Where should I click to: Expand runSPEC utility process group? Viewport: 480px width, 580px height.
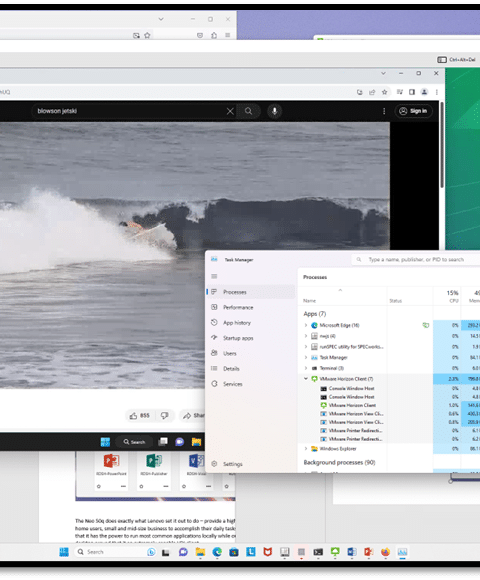coord(306,347)
